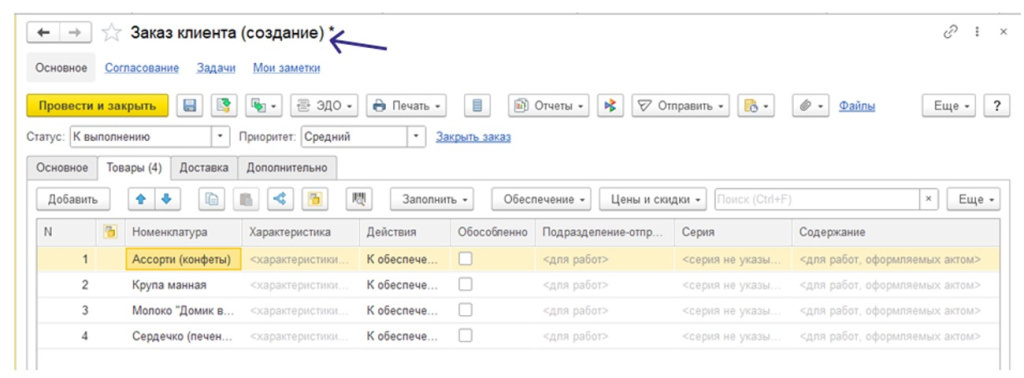This screenshot has width=1024, height=378.
Task: Click the Действия column header
Action: (x=404, y=232)
